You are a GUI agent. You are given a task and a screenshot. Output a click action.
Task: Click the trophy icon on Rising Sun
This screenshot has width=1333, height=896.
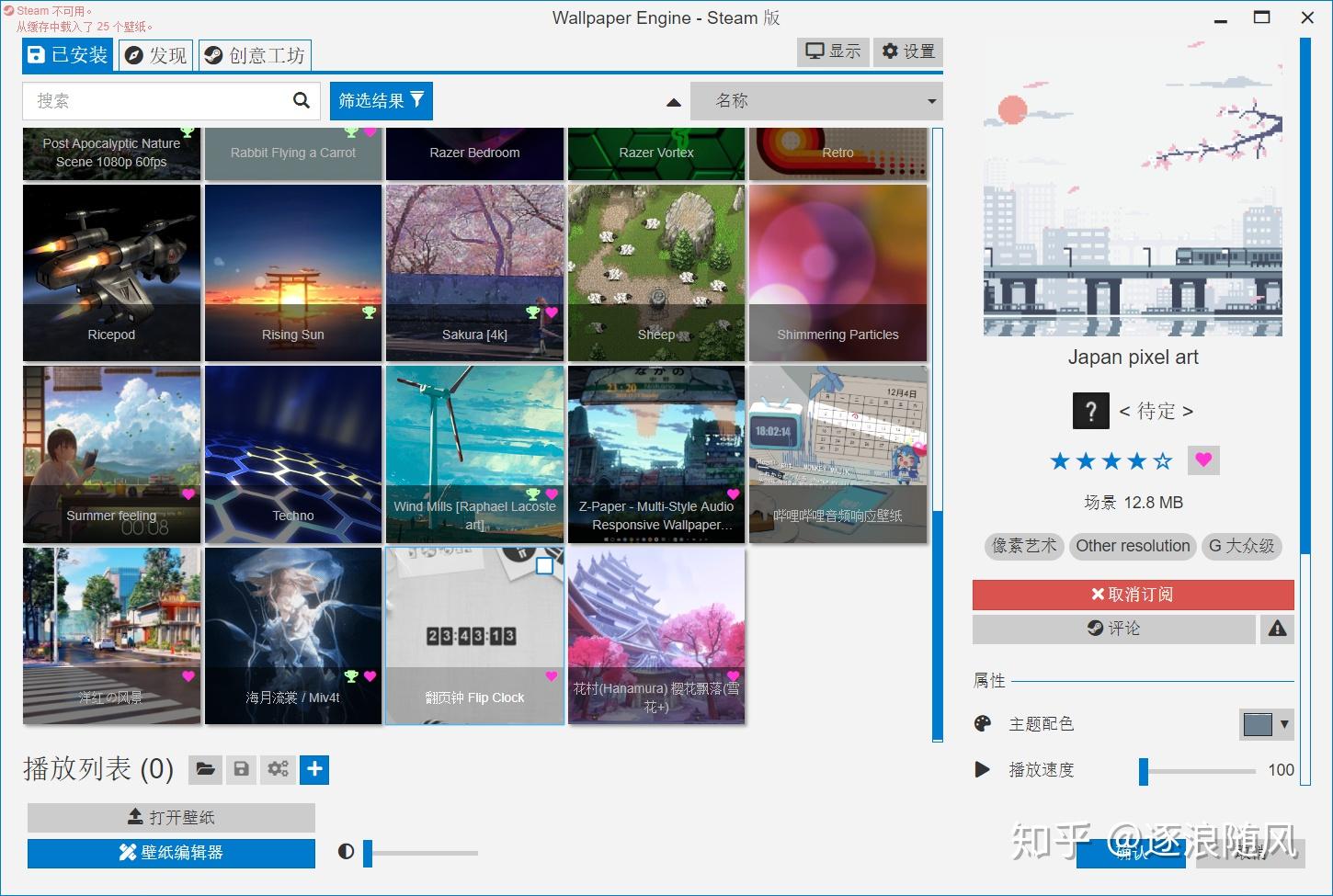tap(370, 312)
